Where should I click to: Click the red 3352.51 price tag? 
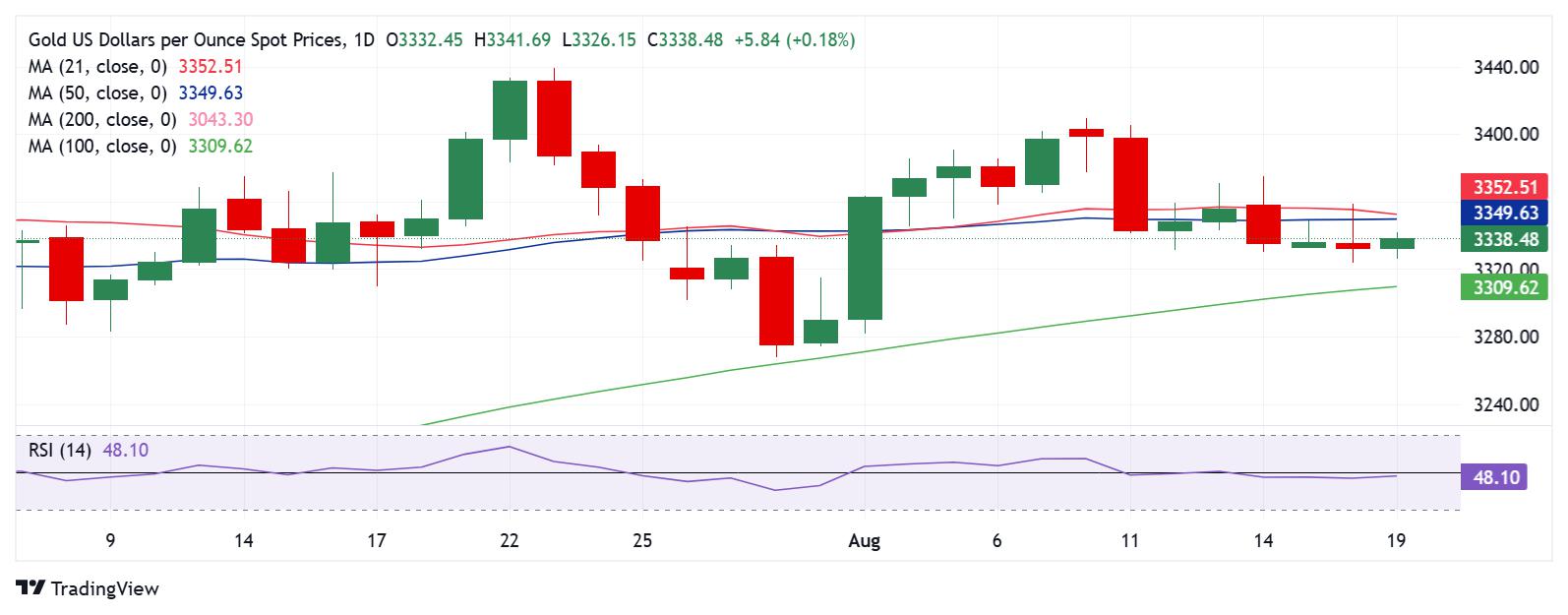tap(1506, 187)
